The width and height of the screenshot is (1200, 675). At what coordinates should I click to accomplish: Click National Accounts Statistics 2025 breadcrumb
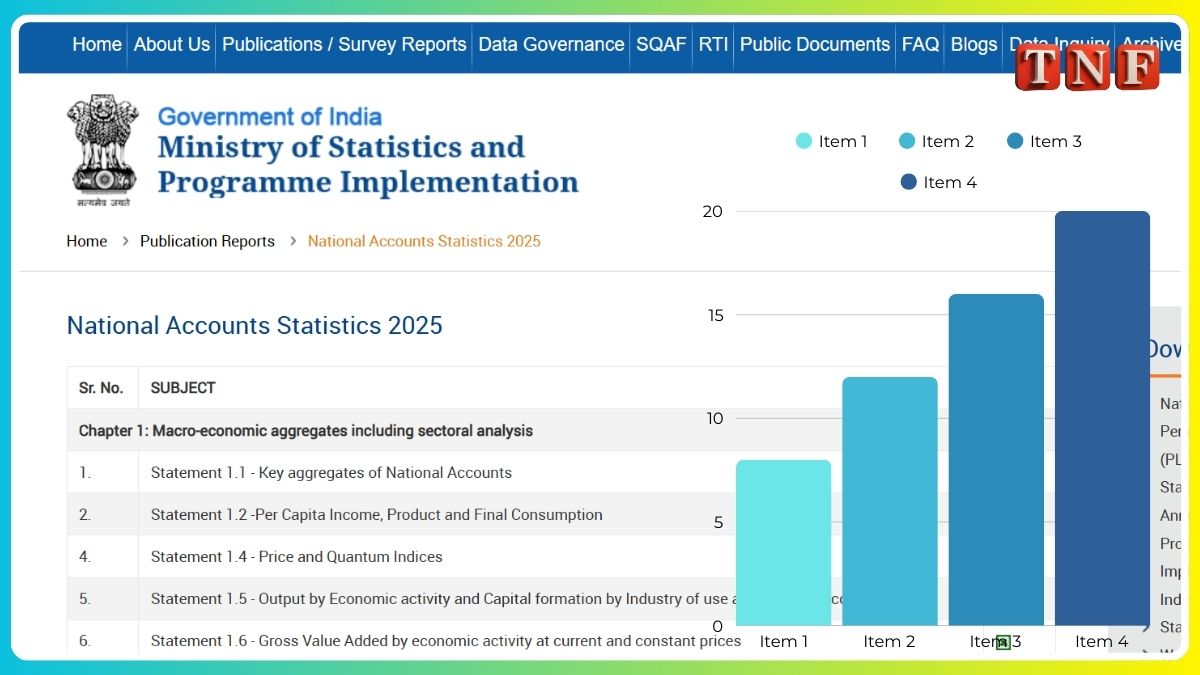coord(424,241)
